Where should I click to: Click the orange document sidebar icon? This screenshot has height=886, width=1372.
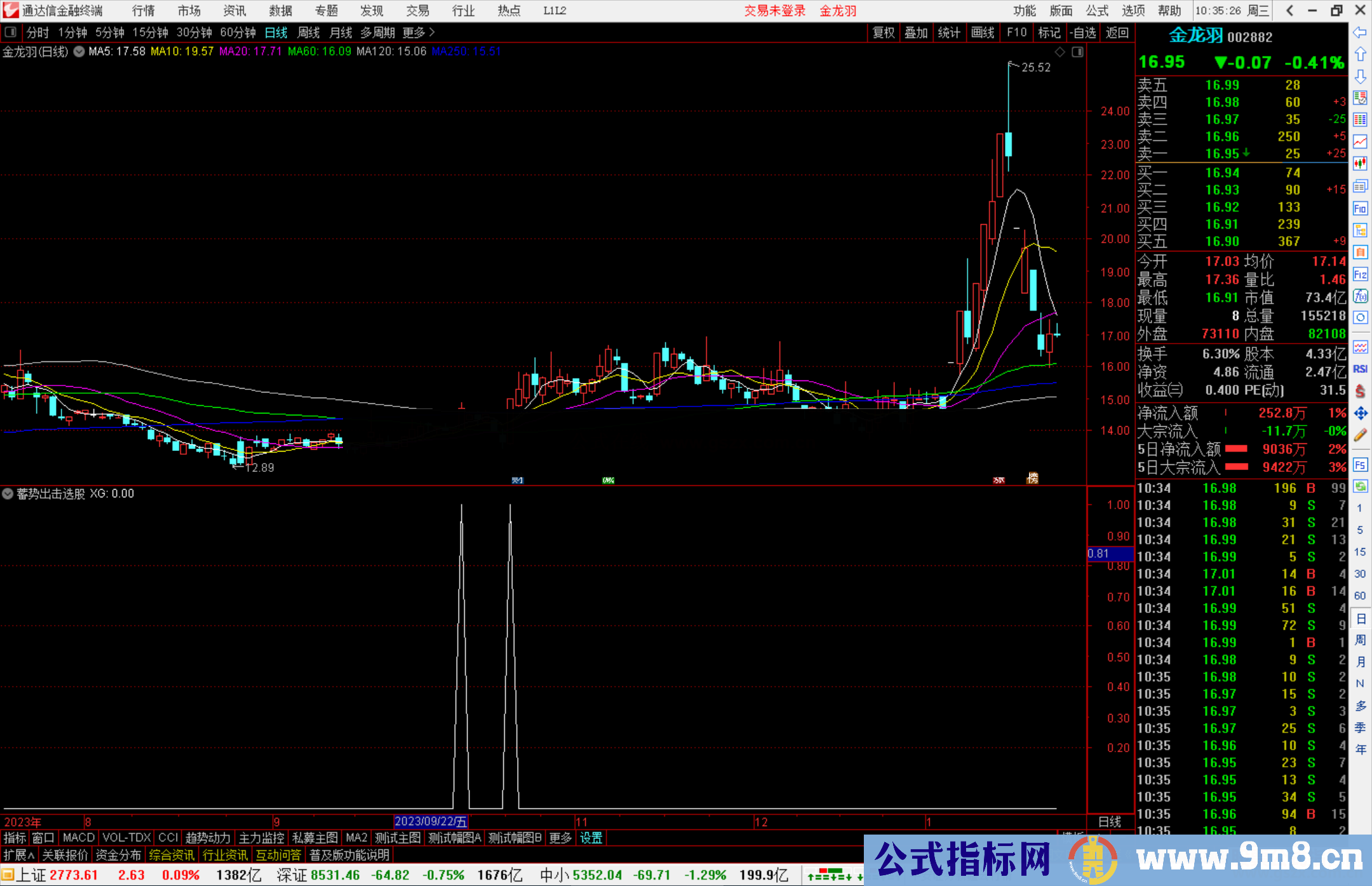point(1360,252)
